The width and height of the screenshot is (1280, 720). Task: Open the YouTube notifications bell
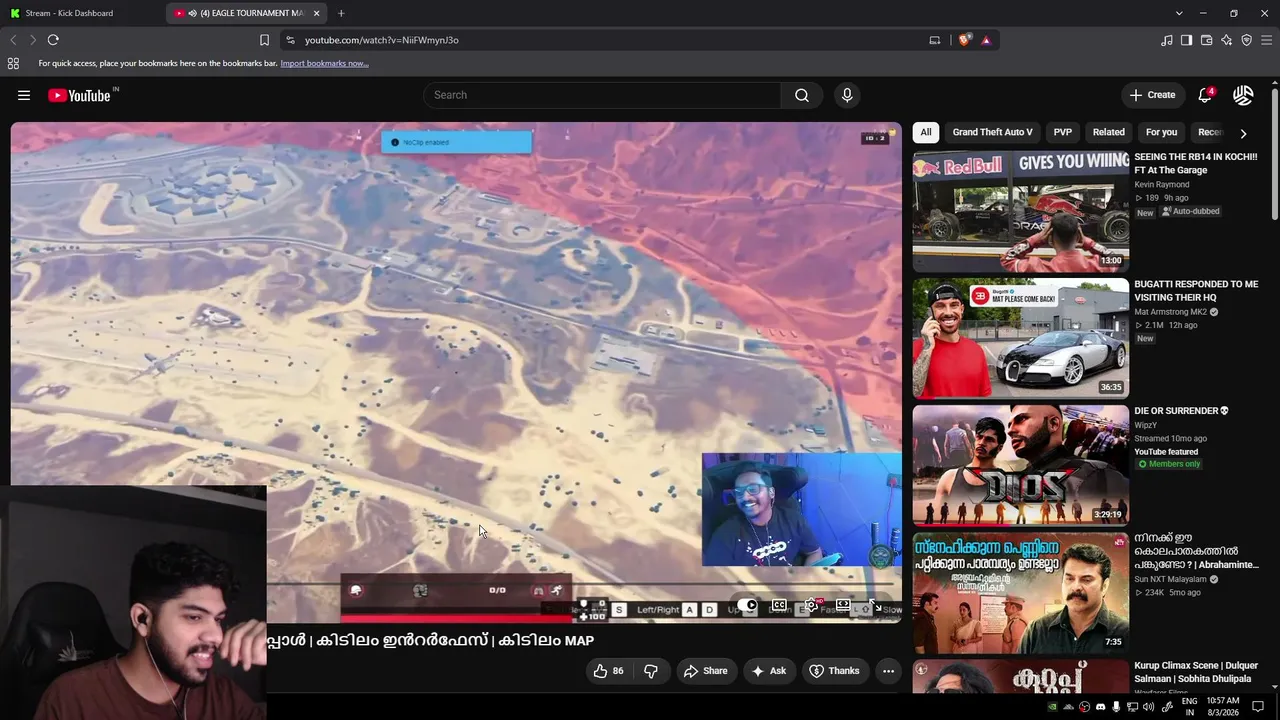(x=1205, y=95)
